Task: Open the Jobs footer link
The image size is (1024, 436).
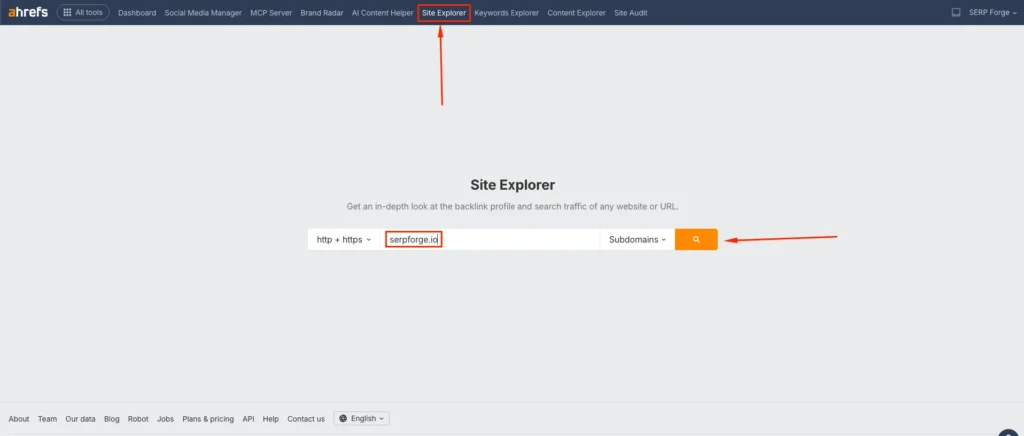Action: coord(165,419)
